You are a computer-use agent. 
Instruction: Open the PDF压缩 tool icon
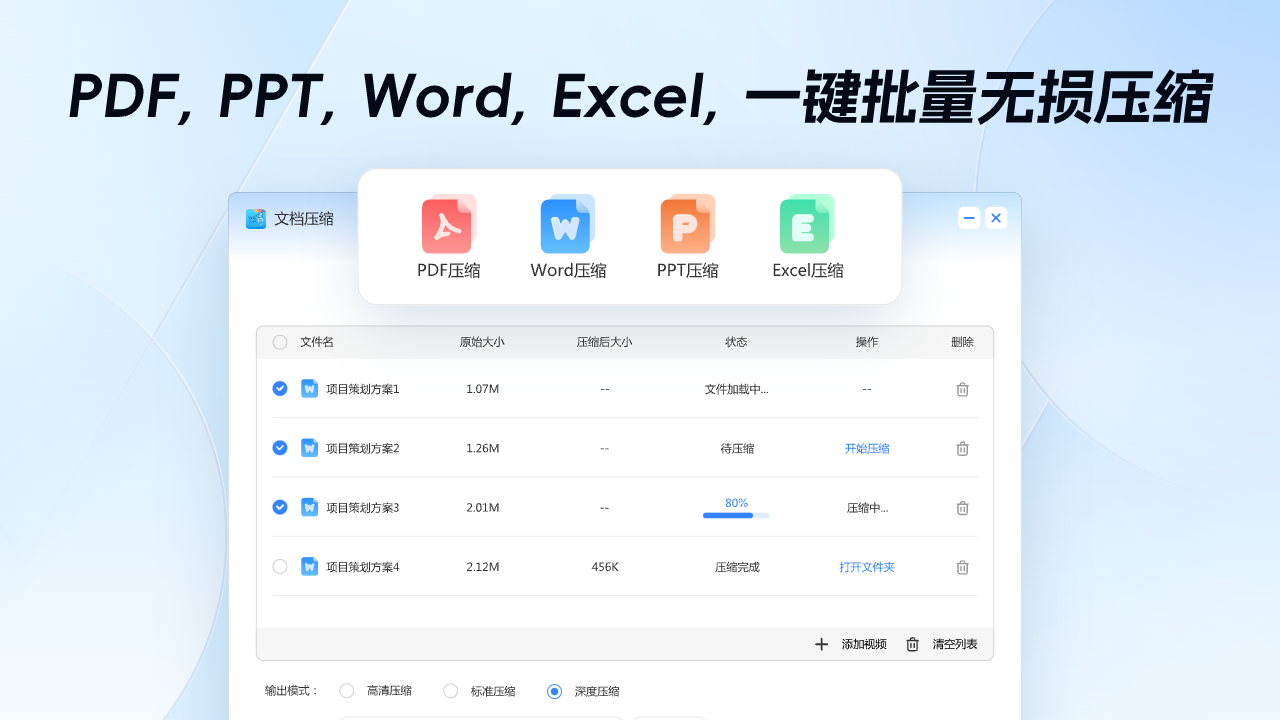(448, 224)
